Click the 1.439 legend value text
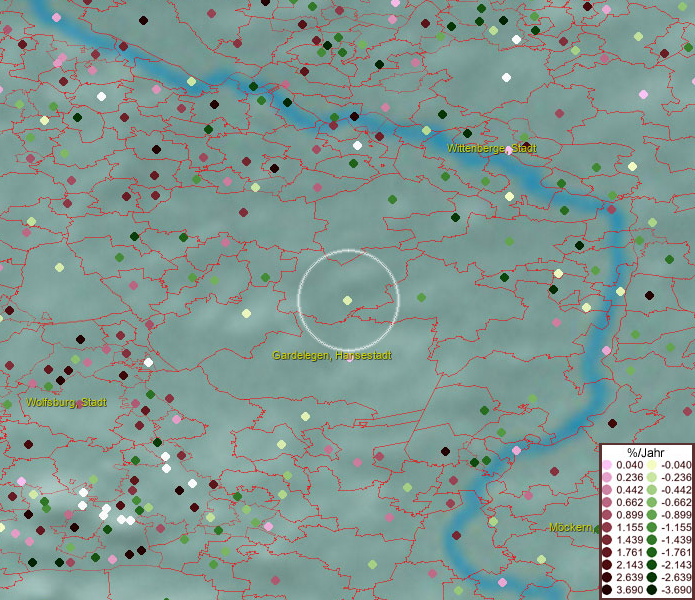 click(630, 540)
